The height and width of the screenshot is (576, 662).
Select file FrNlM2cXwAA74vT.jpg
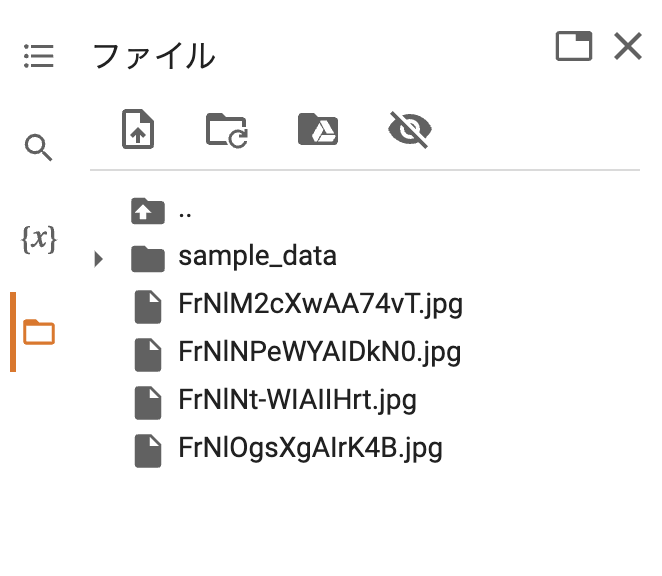tap(320, 304)
